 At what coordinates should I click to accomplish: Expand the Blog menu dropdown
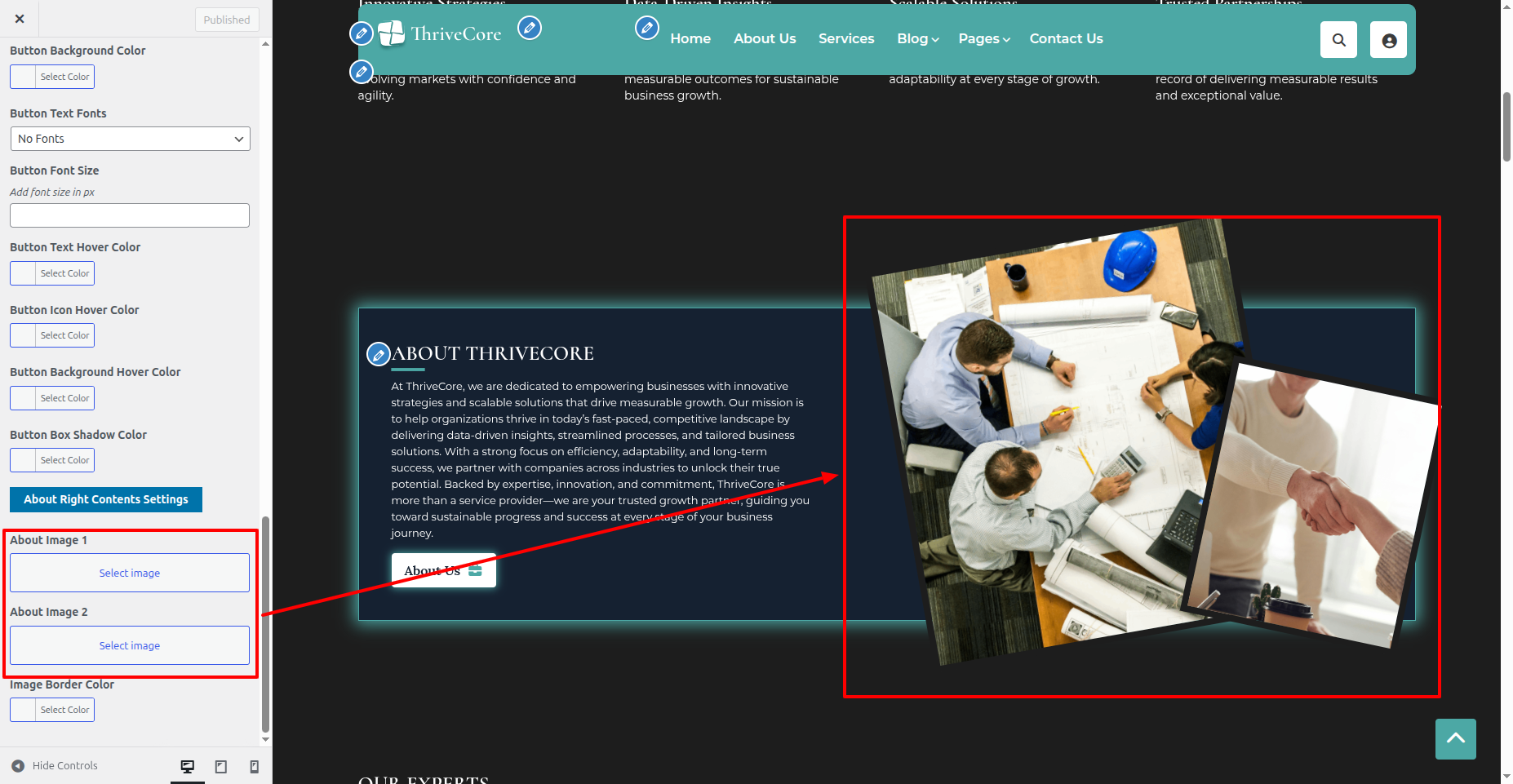(917, 39)
